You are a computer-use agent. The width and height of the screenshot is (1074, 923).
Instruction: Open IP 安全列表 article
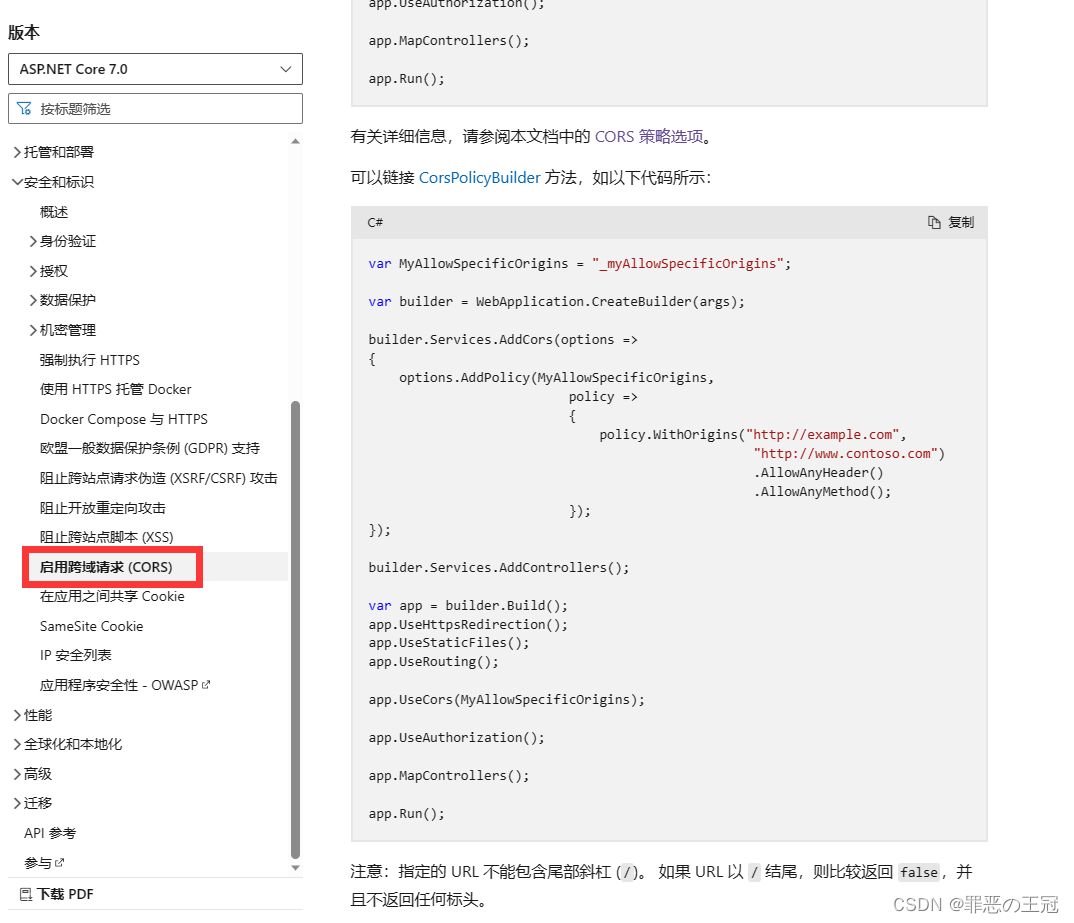(x=75, y=655)
